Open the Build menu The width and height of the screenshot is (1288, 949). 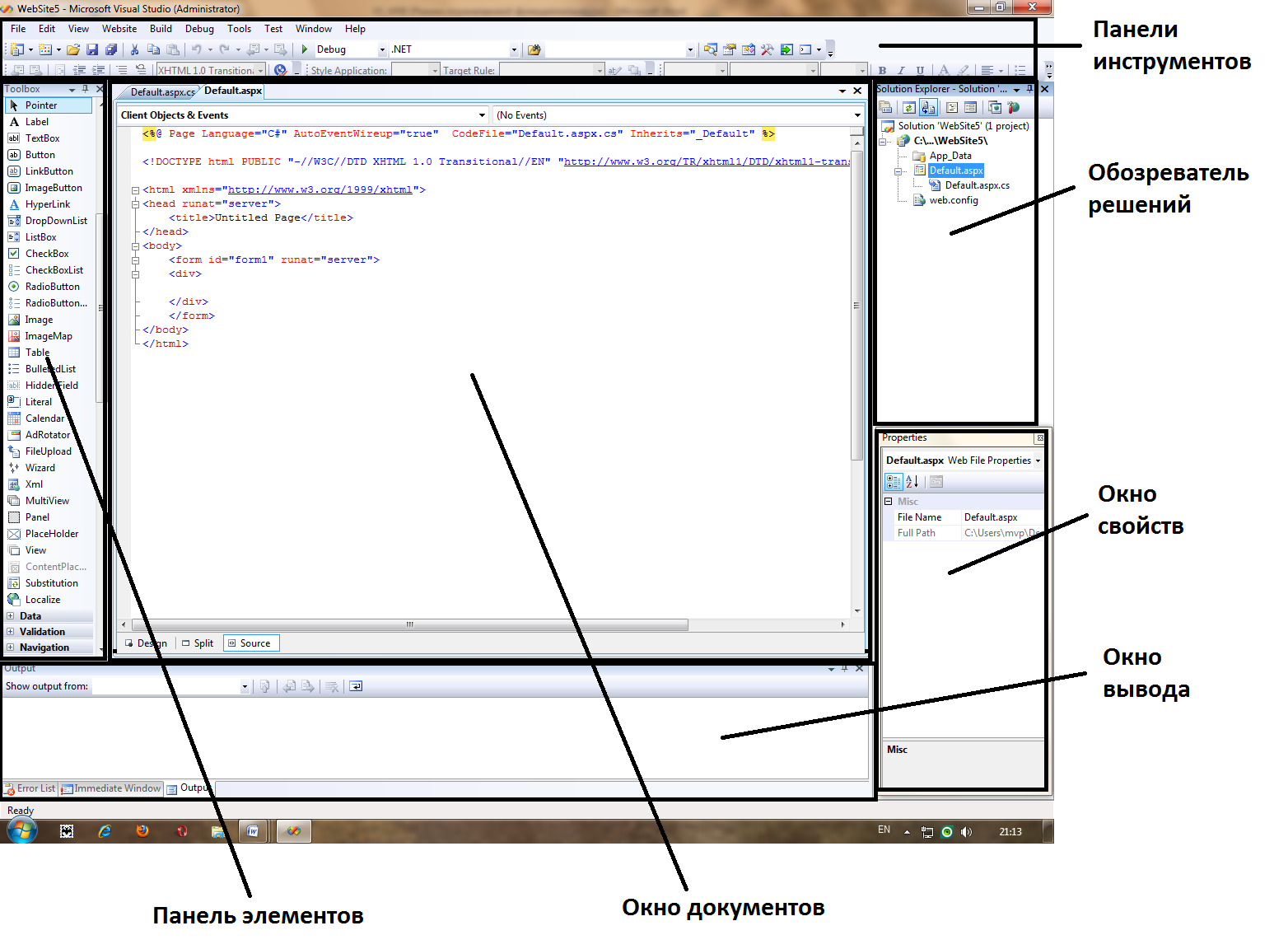161,29
